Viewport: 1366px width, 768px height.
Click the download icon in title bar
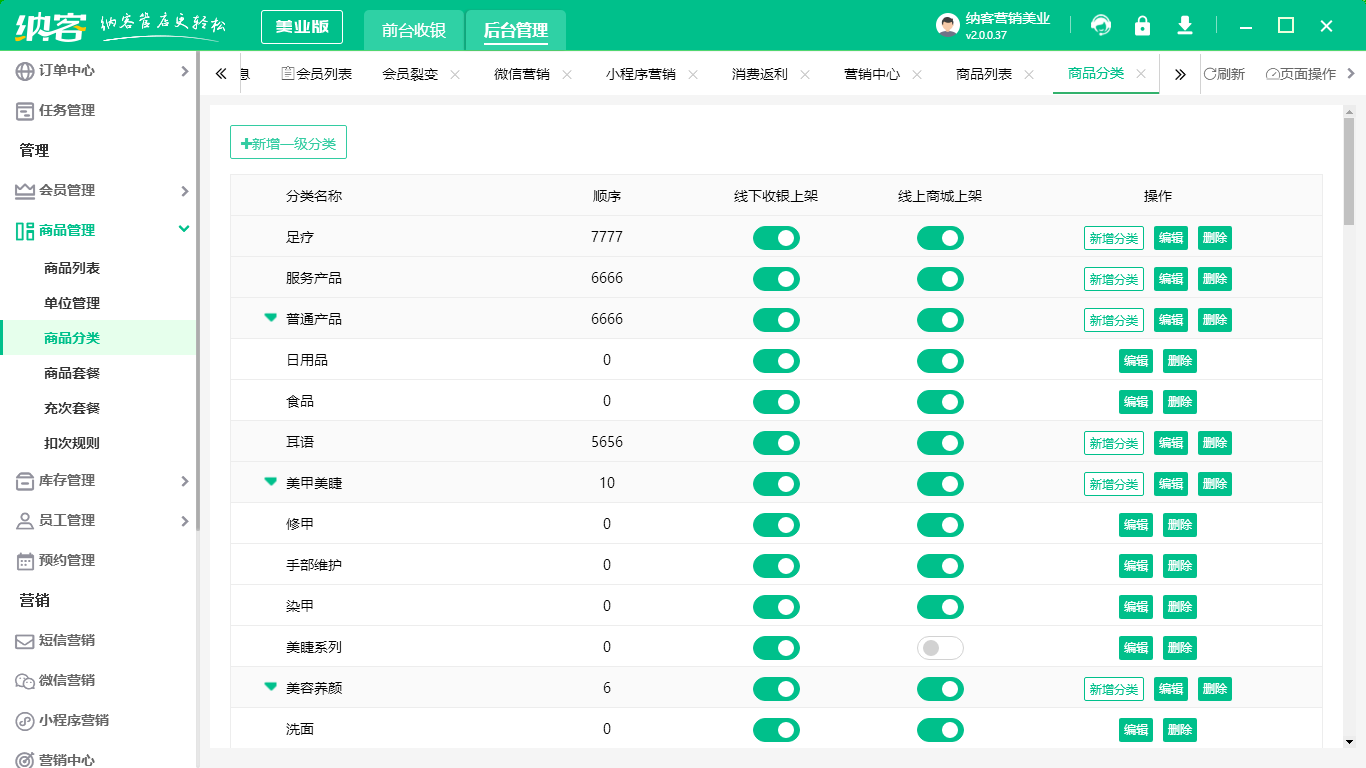pyautogui.click(x=1185, y=26)
